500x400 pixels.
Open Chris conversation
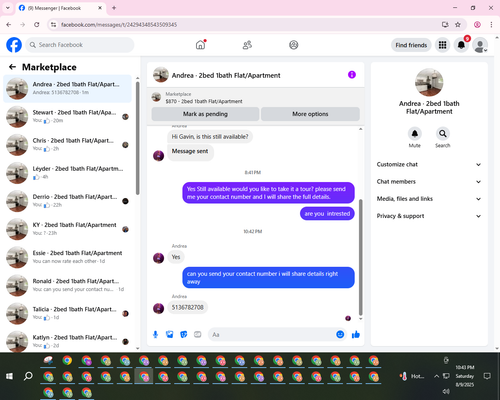(67, 145)
